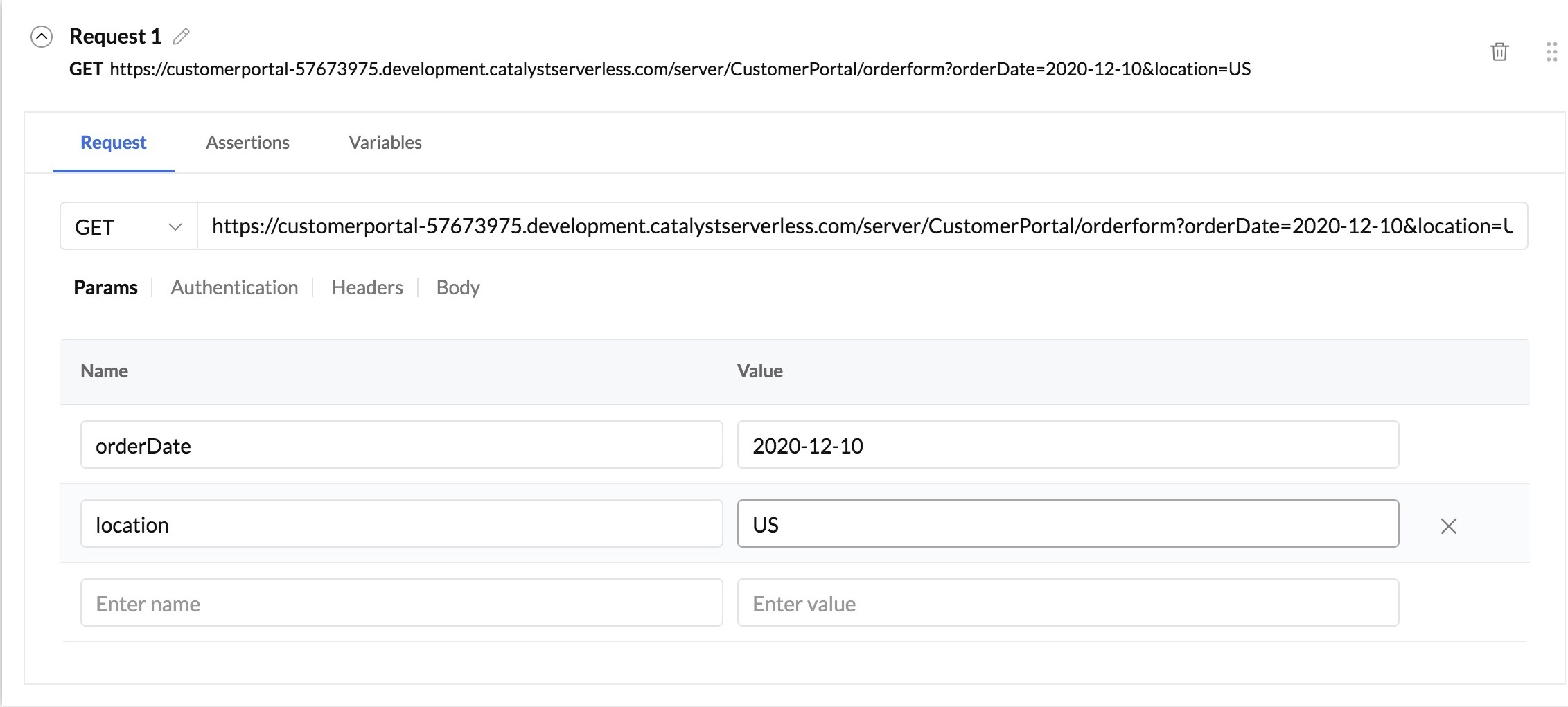Select the Params section

coord(105,287)
